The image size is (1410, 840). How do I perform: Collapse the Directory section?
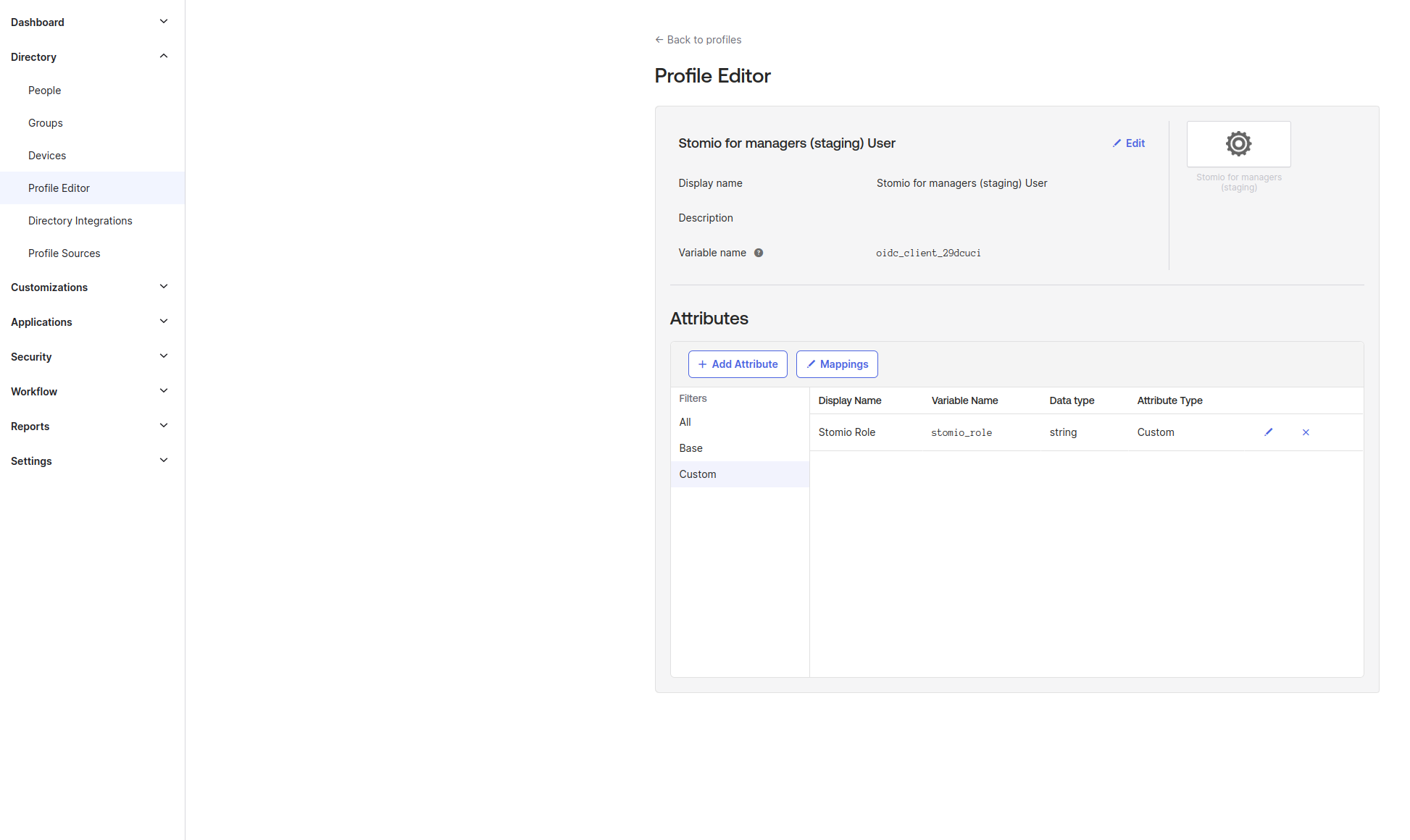(x=163, y=56)
